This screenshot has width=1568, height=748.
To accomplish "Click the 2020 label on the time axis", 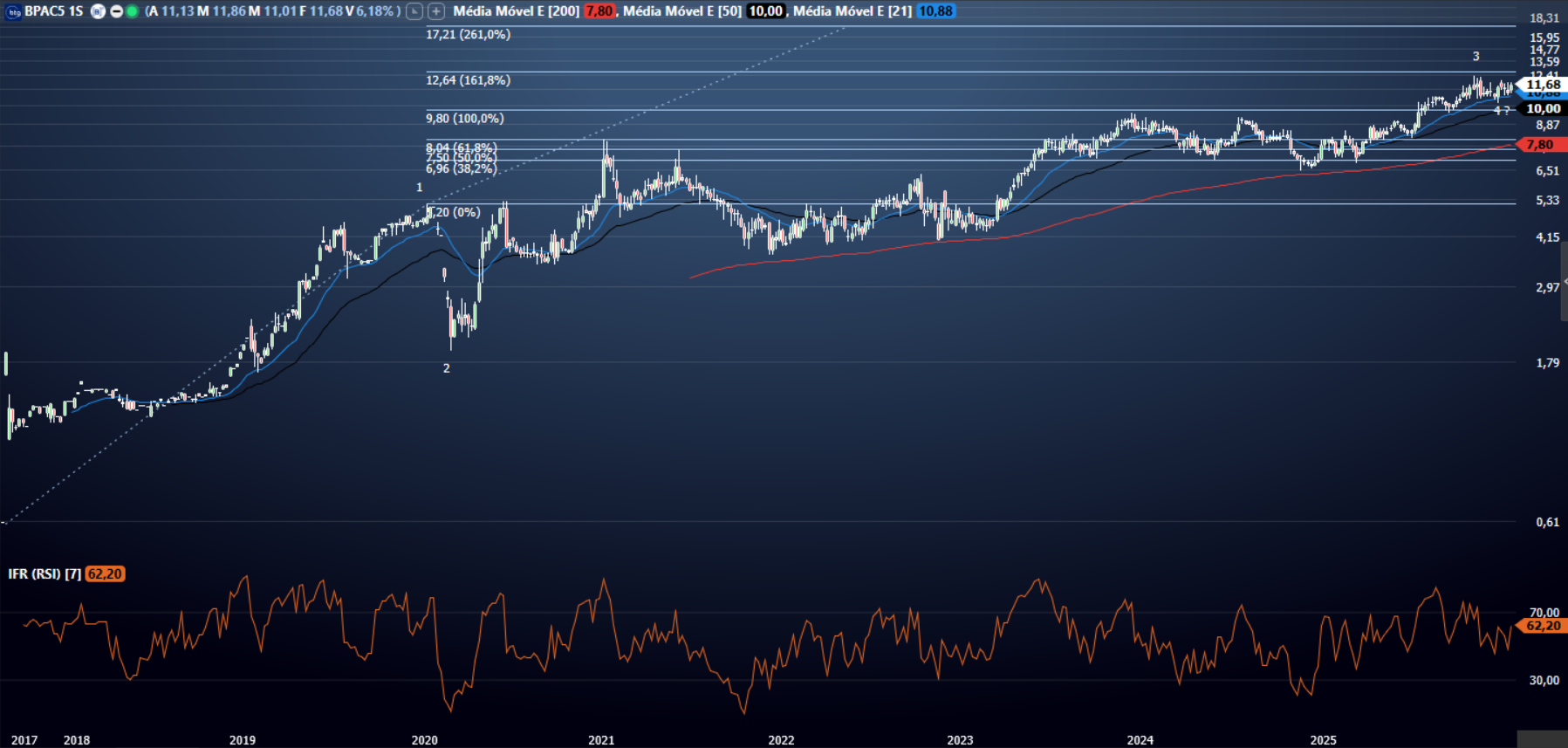I will [424, 740].
